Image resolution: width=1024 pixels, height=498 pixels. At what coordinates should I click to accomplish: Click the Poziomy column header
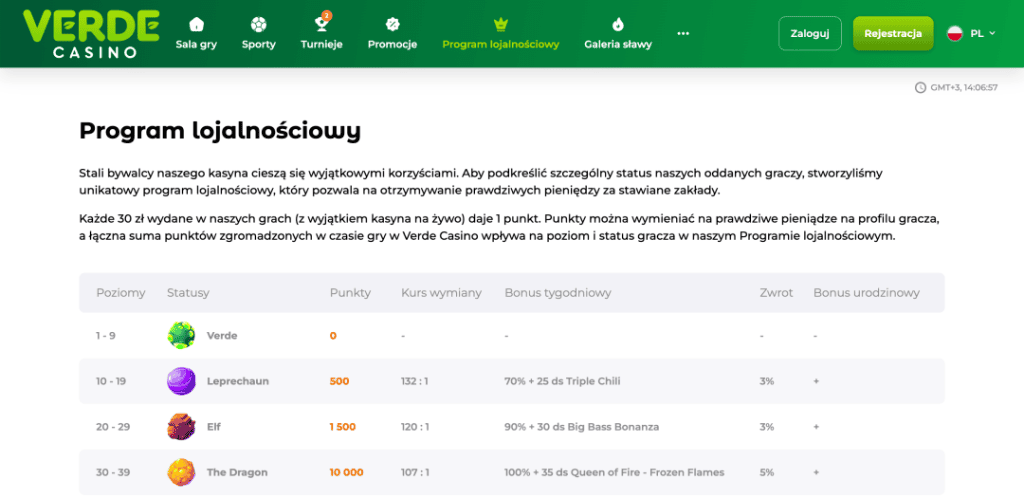[121, 293]
